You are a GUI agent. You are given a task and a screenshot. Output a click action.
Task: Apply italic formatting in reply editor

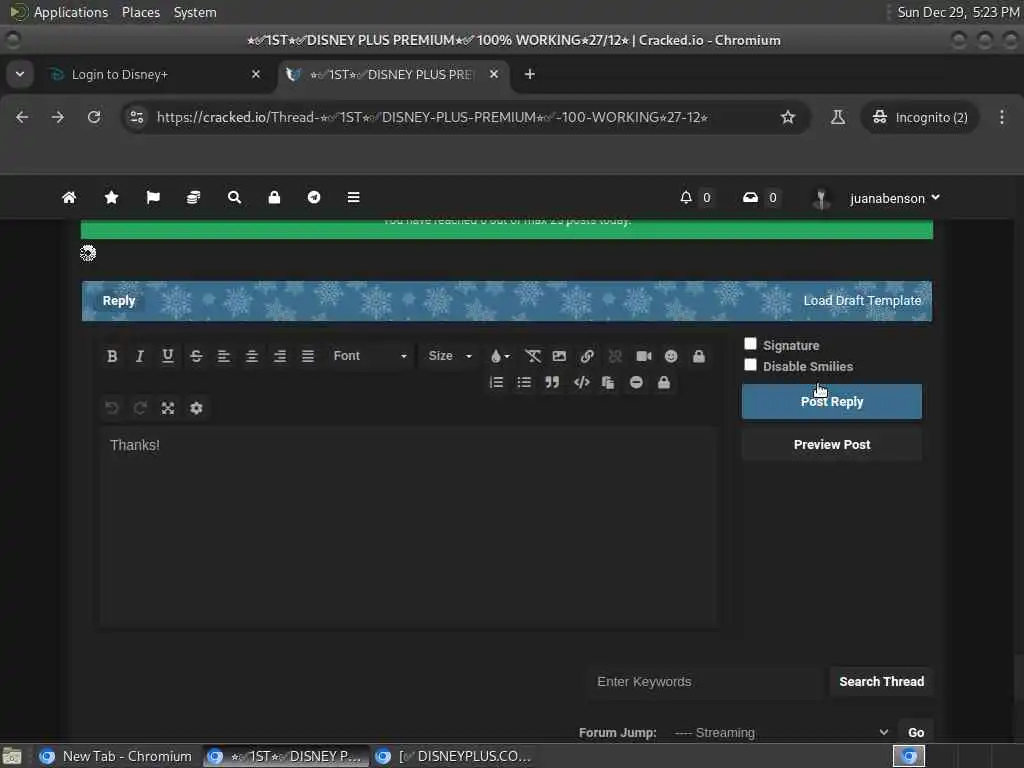[x=139, y=356]
